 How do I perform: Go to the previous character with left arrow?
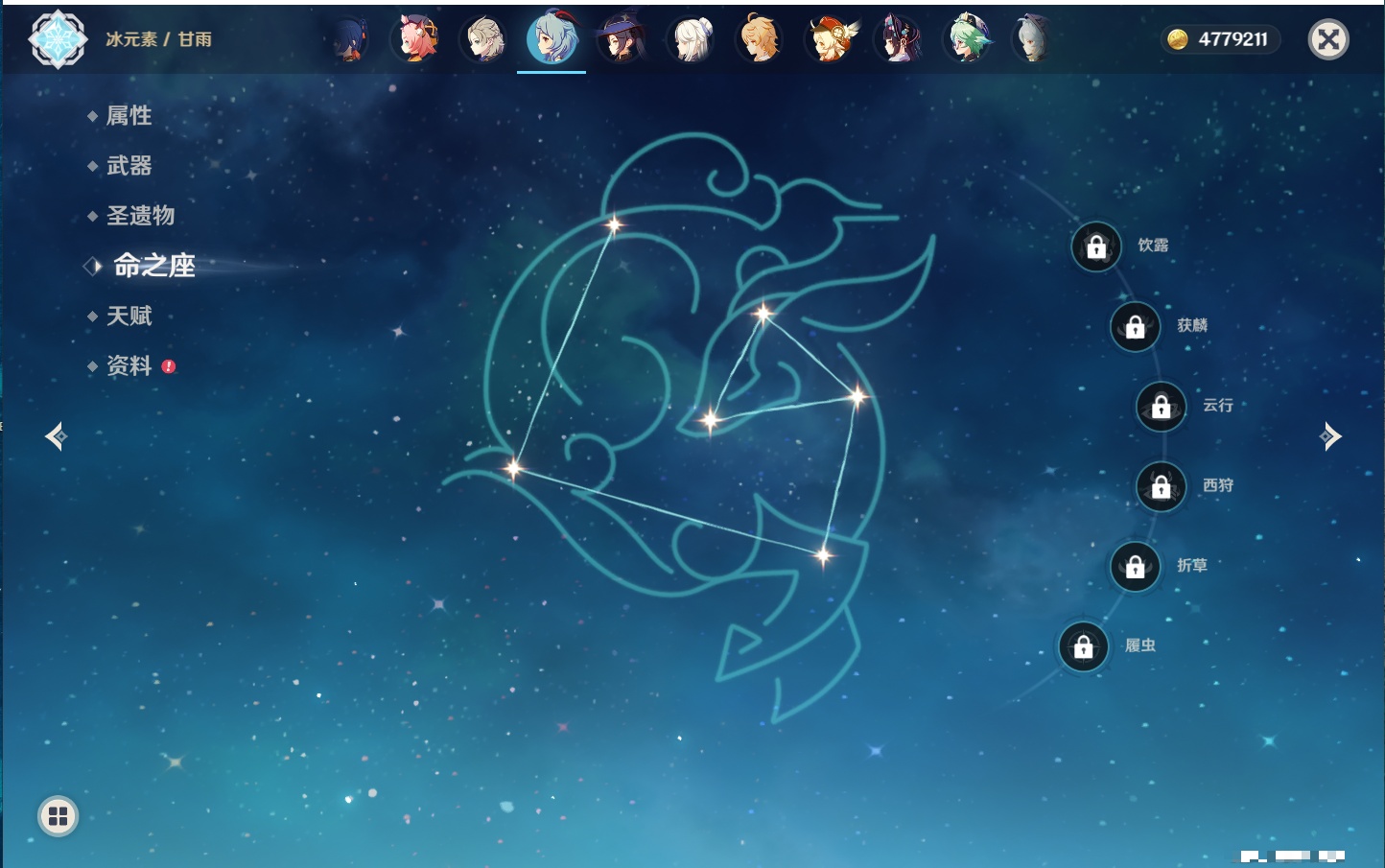coord(56,436)
